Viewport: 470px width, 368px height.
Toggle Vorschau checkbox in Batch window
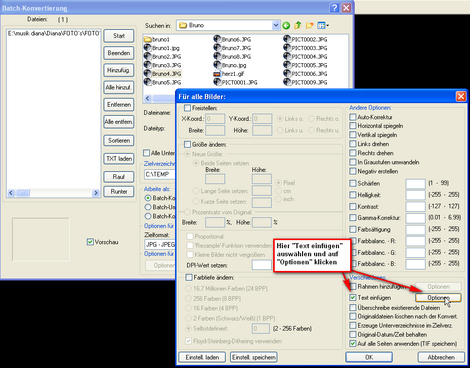click(90, 242)
